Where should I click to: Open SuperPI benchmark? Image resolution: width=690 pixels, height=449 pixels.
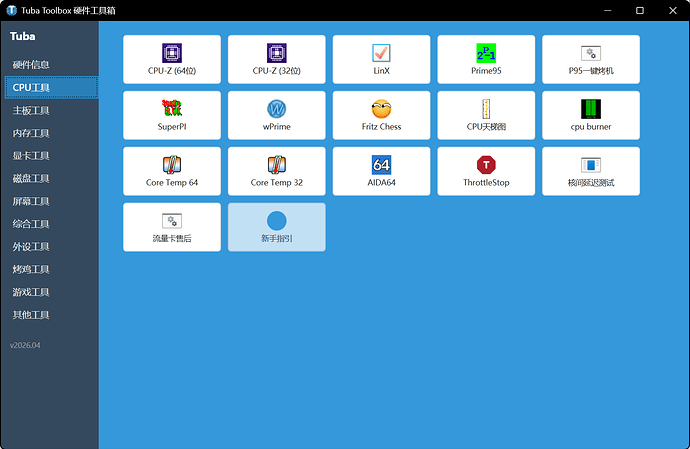coord(172,115)
